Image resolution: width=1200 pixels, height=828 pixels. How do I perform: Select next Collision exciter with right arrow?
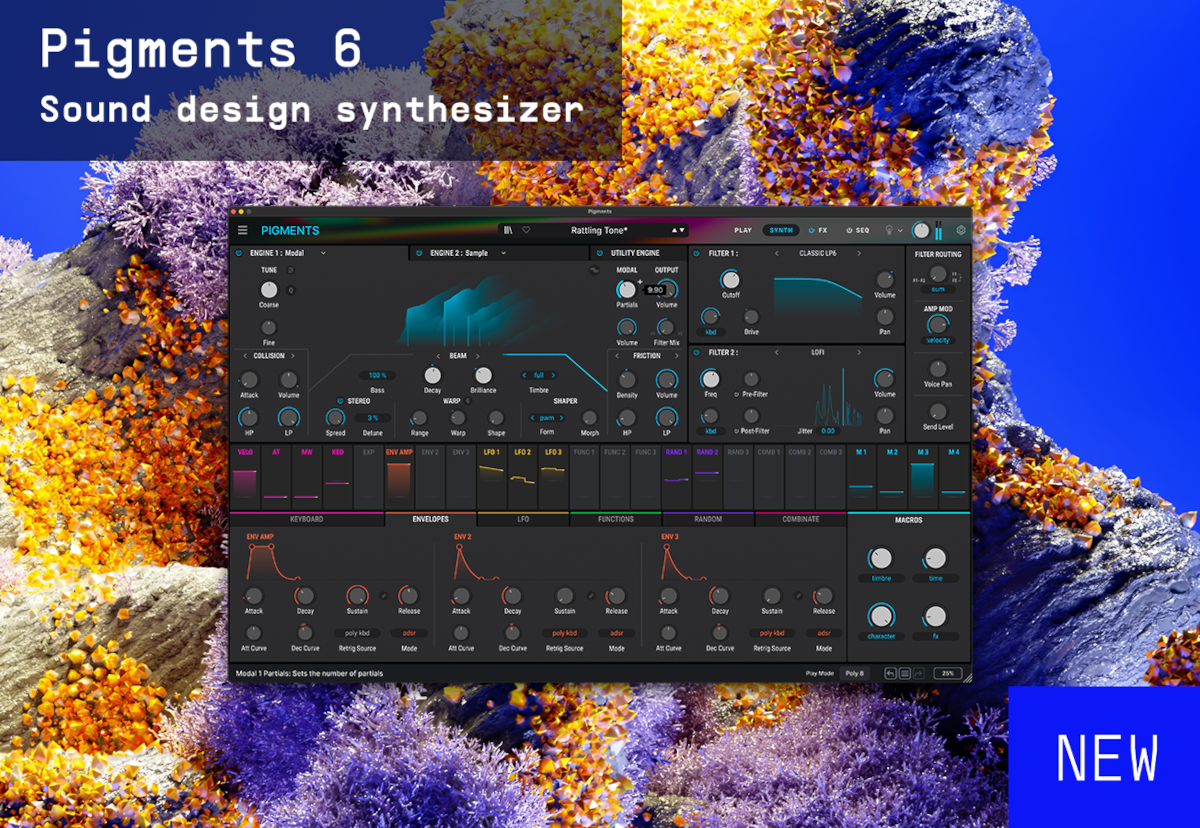pos(292,355)
